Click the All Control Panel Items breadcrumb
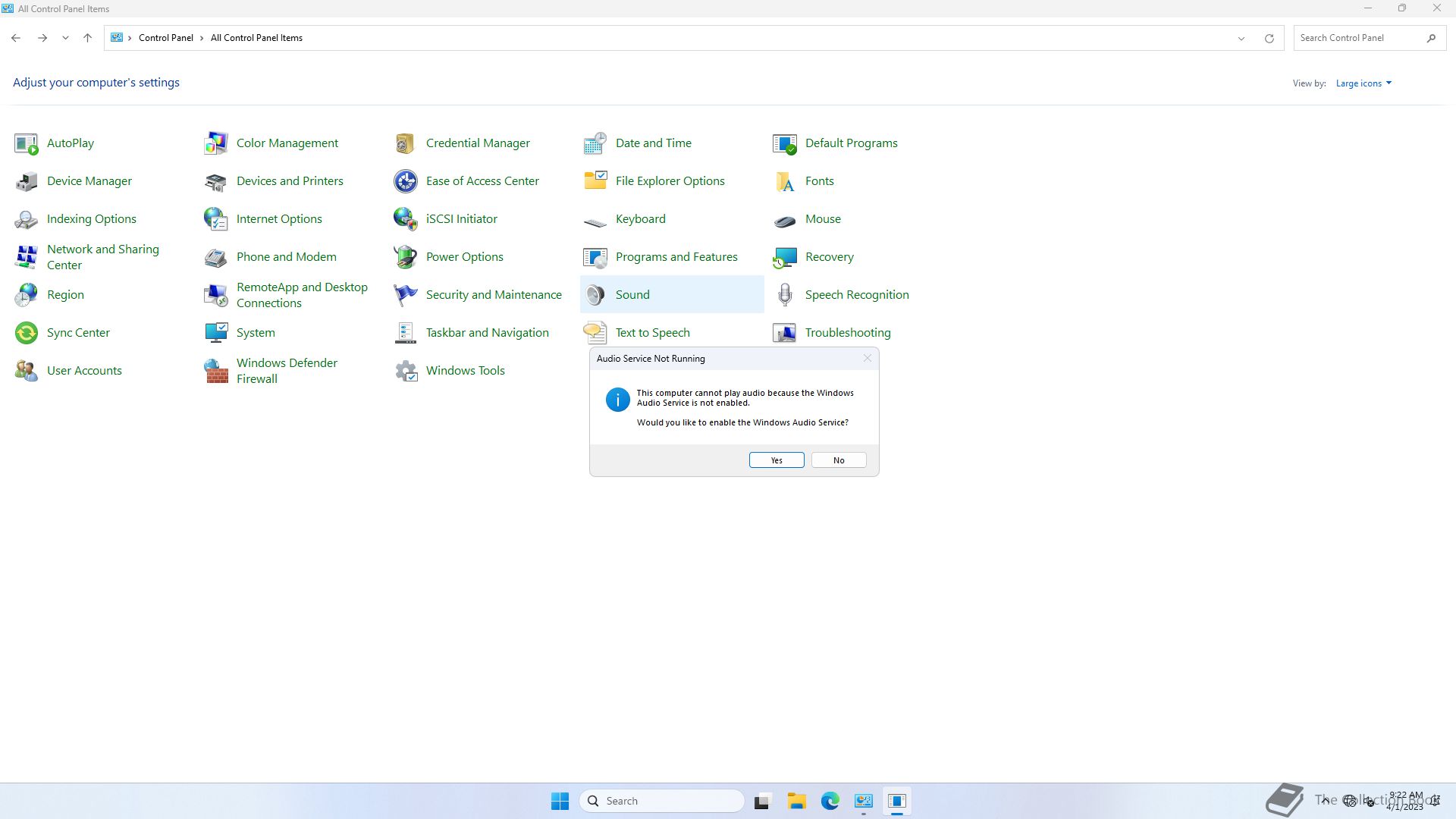Viewport: 1456px width, 819px height. (256, 38)
